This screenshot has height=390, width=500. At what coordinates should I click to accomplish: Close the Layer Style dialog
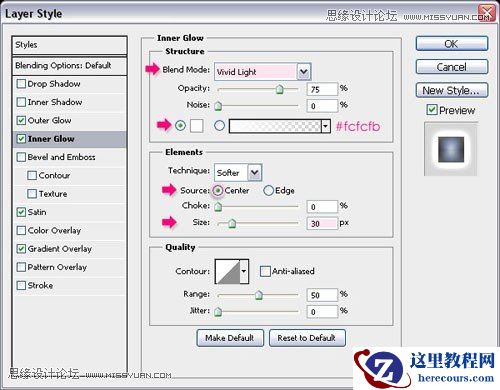[x=487, y=13]
